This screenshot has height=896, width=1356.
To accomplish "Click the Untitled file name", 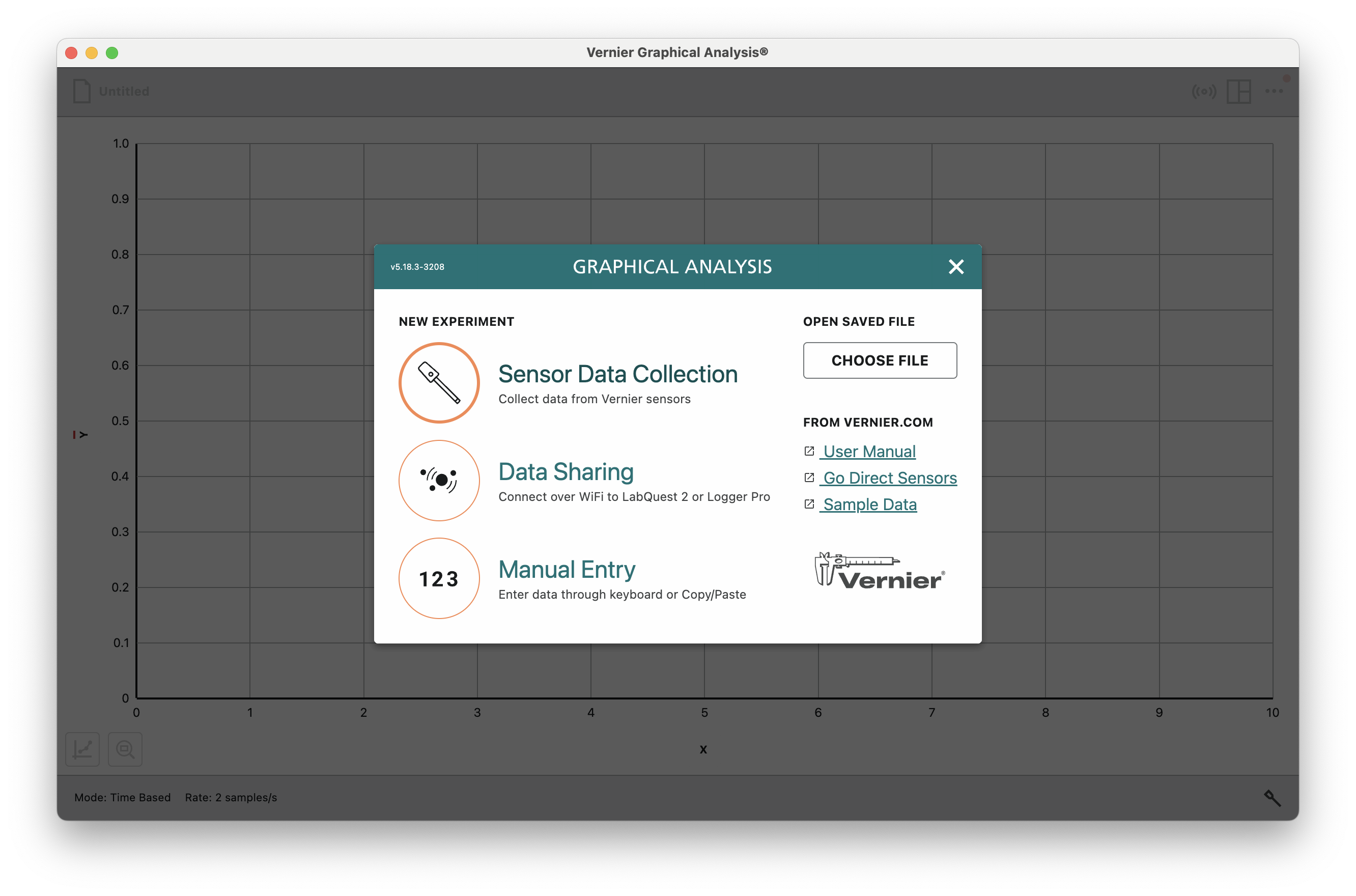I will pos(124,92).
